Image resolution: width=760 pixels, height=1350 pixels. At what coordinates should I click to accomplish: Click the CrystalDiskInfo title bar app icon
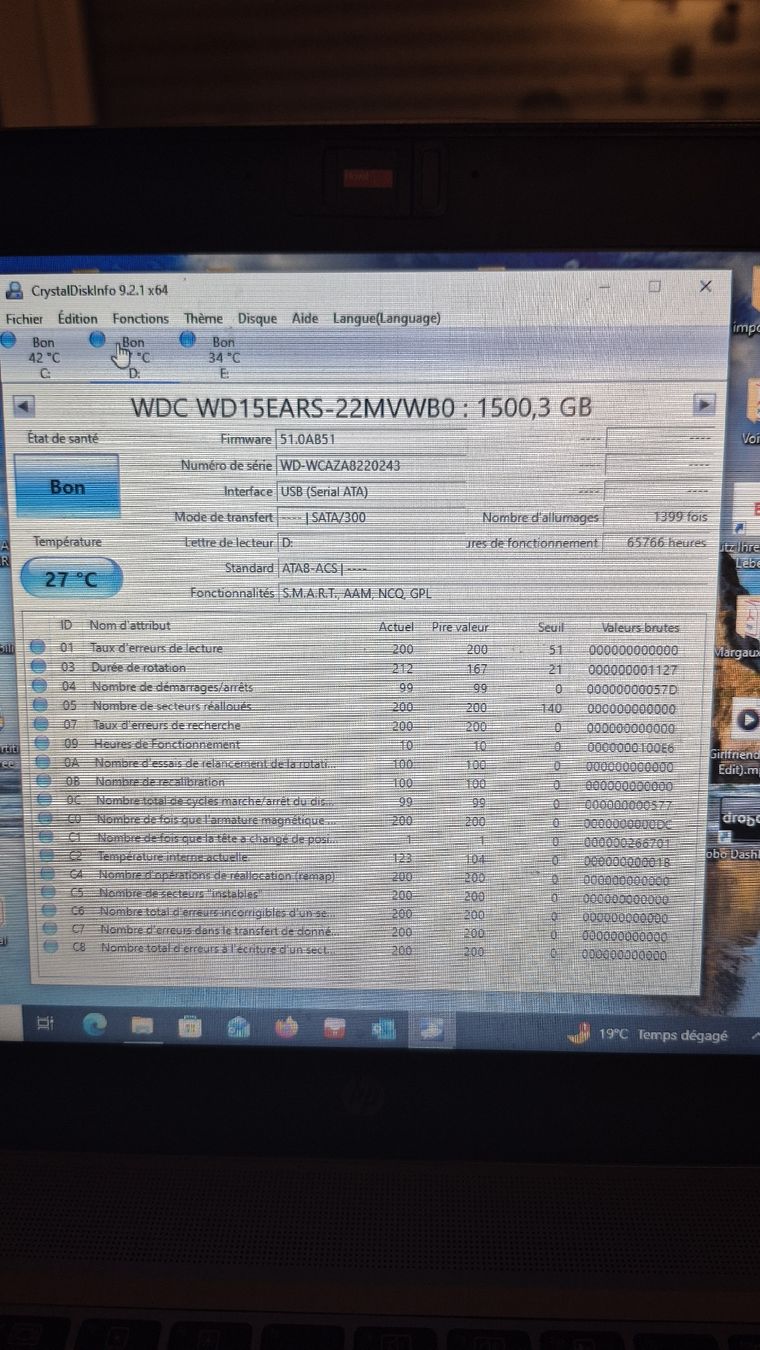(x=14, y=291)
